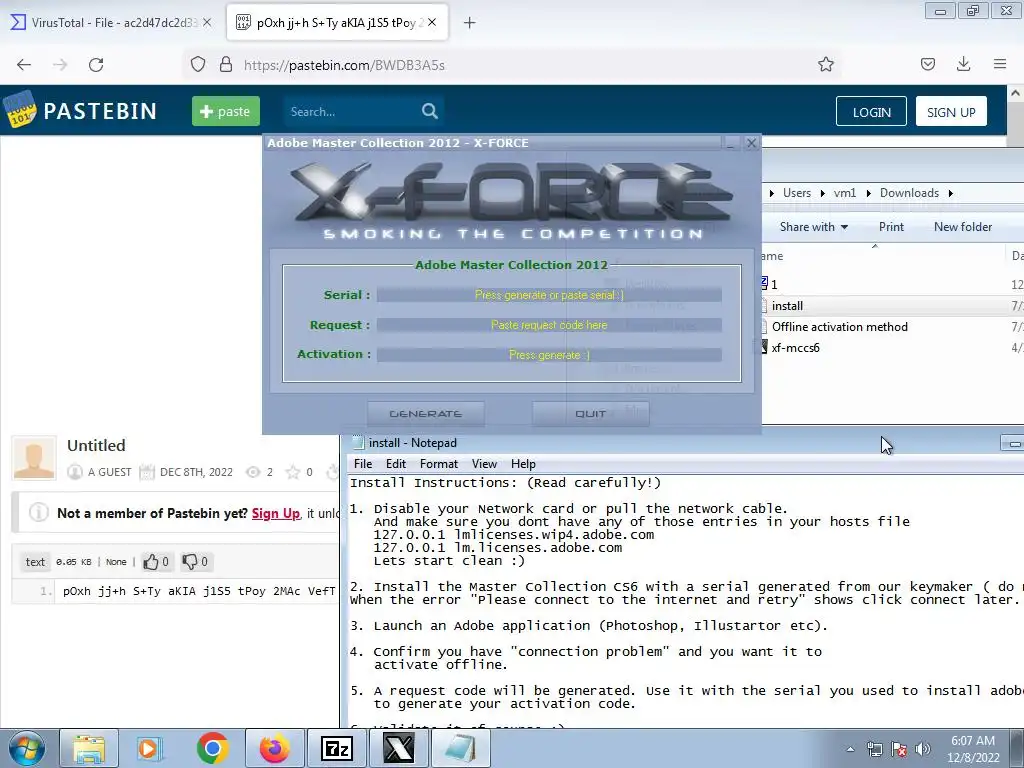Screen dimensions: 1024x768
Task: Switch to Notepad taskbar icon
Action: 461,748
